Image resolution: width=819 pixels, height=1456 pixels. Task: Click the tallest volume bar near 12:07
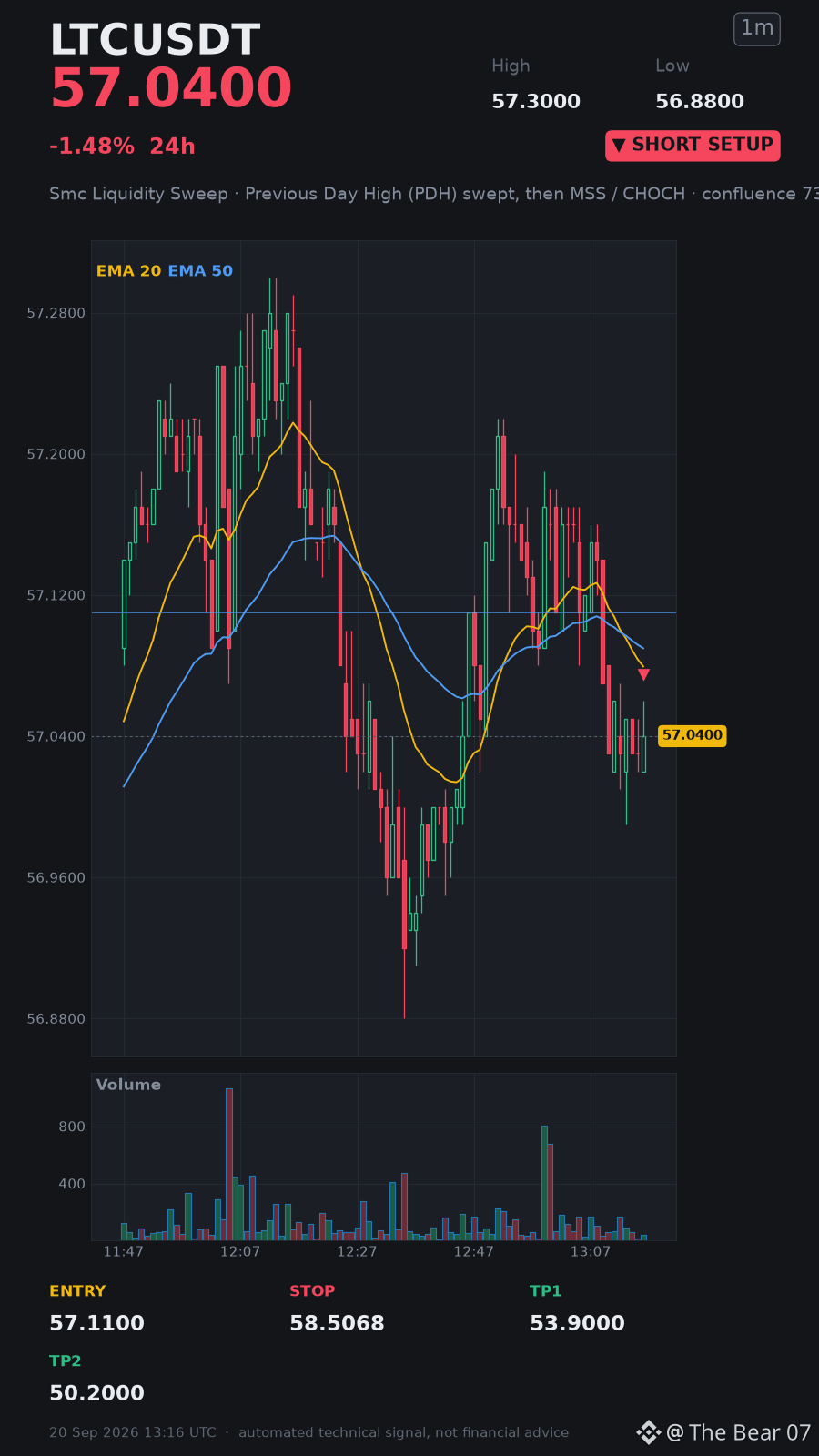[229, 1164]
